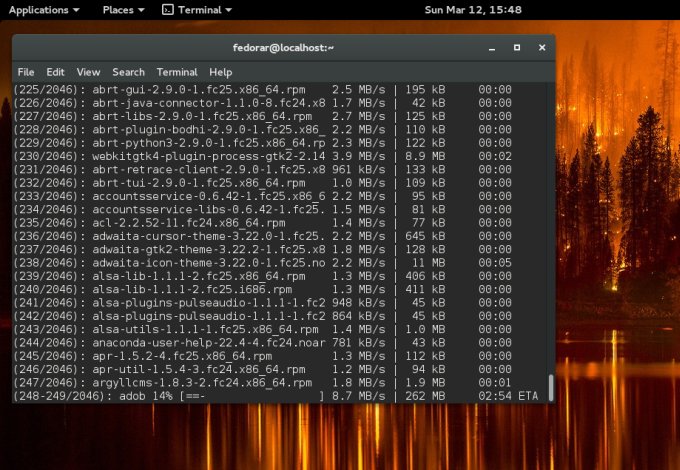Screen dimensions: 680x470
Task: Open the Search menu
Action: point(128,72)
